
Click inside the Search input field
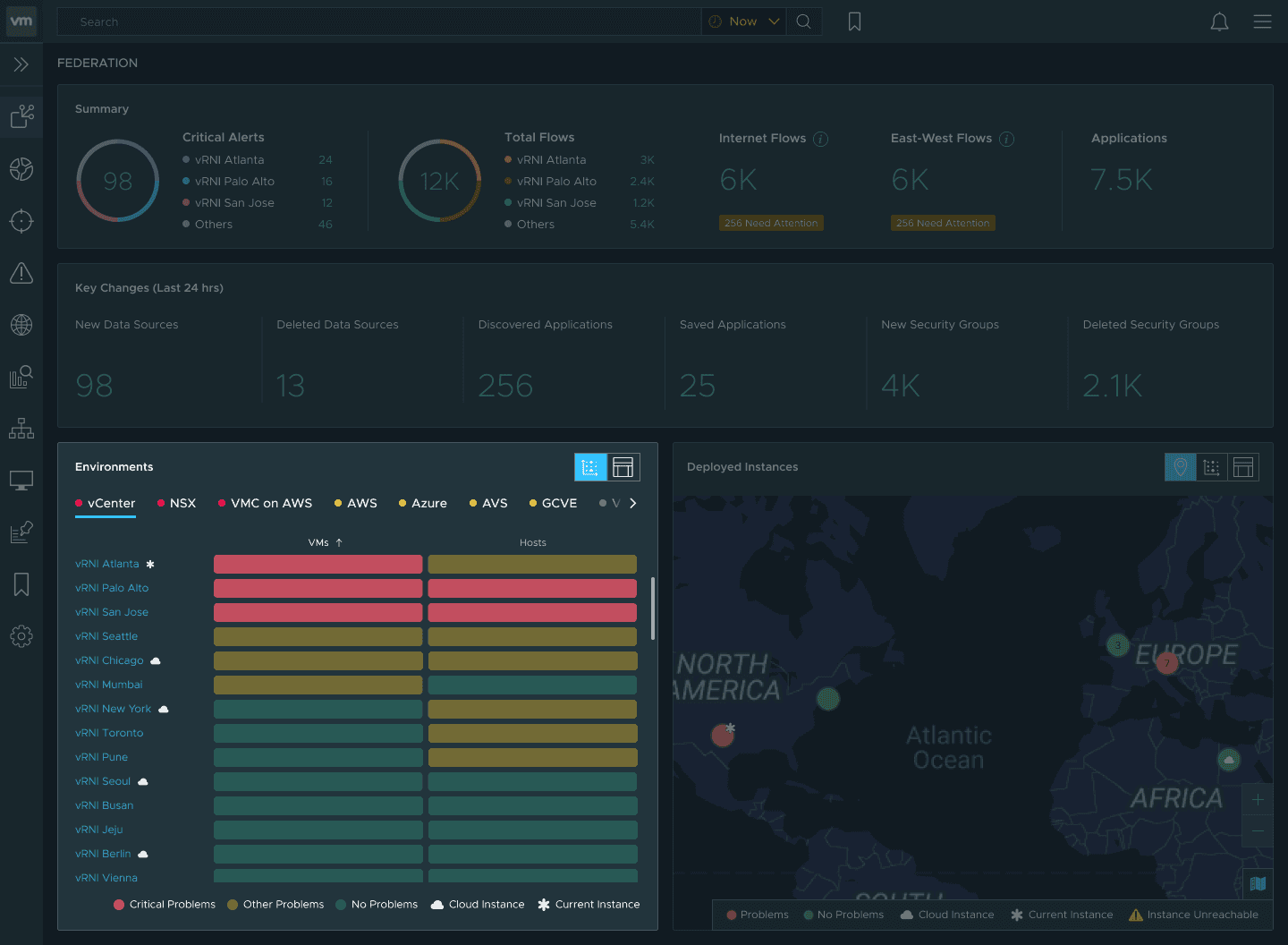click(379, 21)
